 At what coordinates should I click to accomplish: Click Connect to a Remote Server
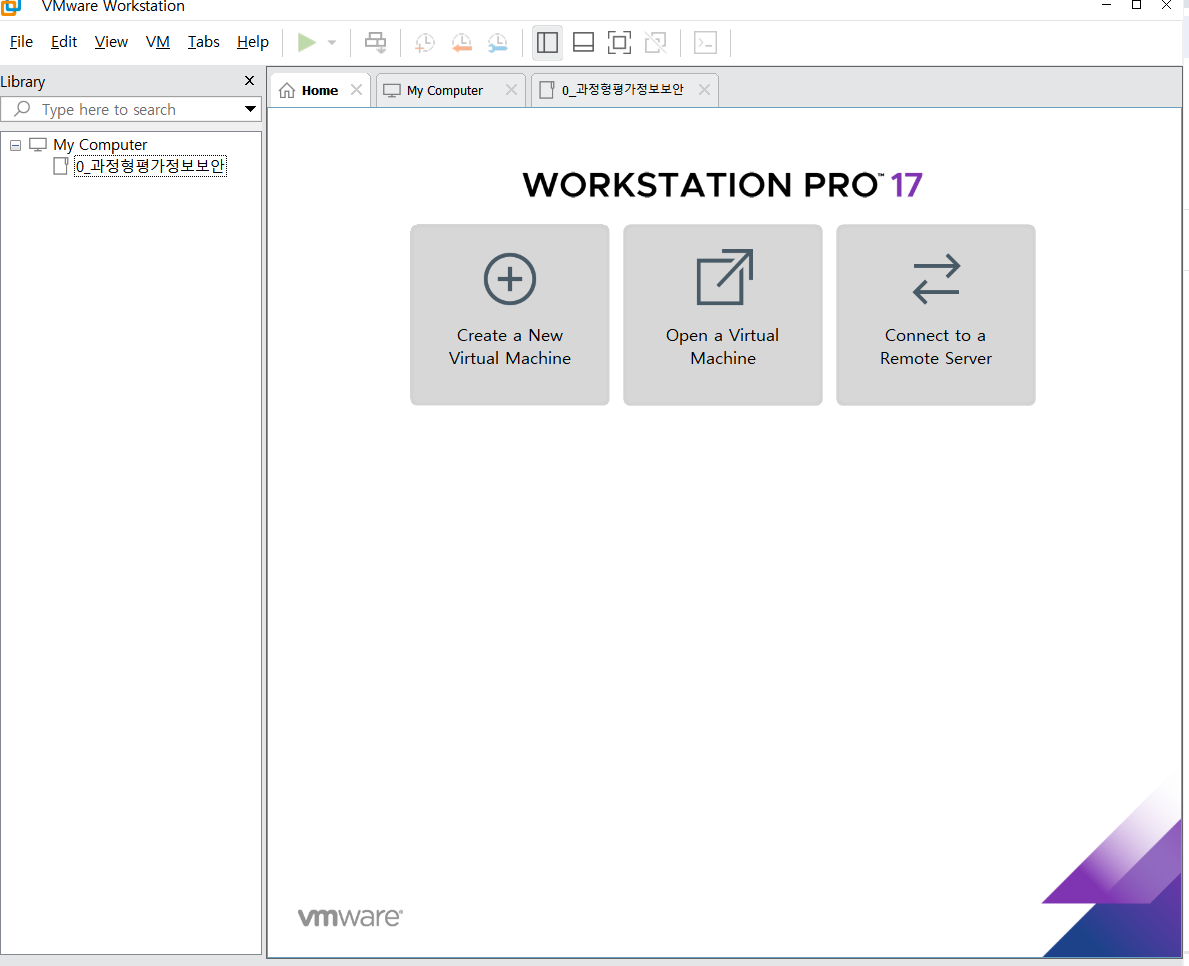(936, 315)
